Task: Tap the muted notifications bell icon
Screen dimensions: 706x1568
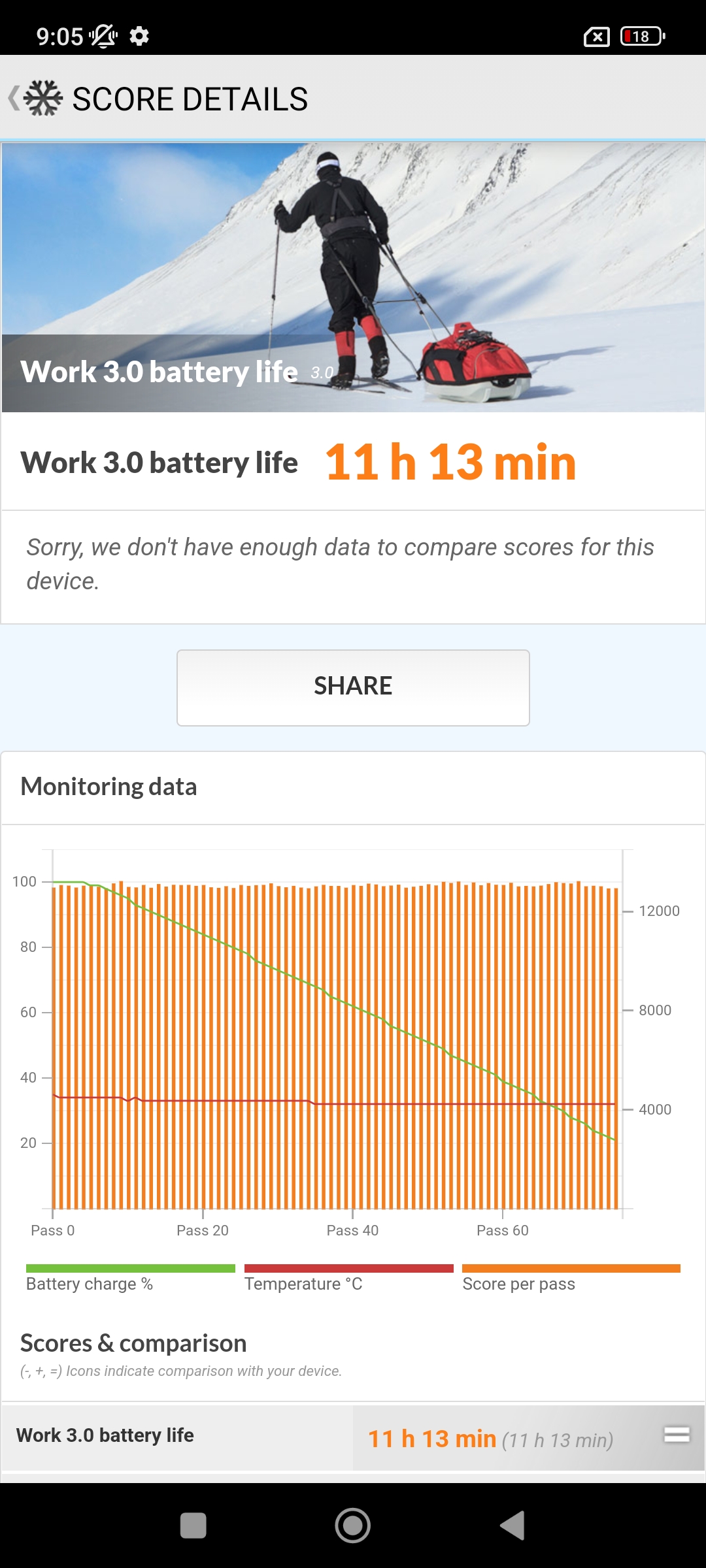Action: pyautogui.click(x=103, y=36)
